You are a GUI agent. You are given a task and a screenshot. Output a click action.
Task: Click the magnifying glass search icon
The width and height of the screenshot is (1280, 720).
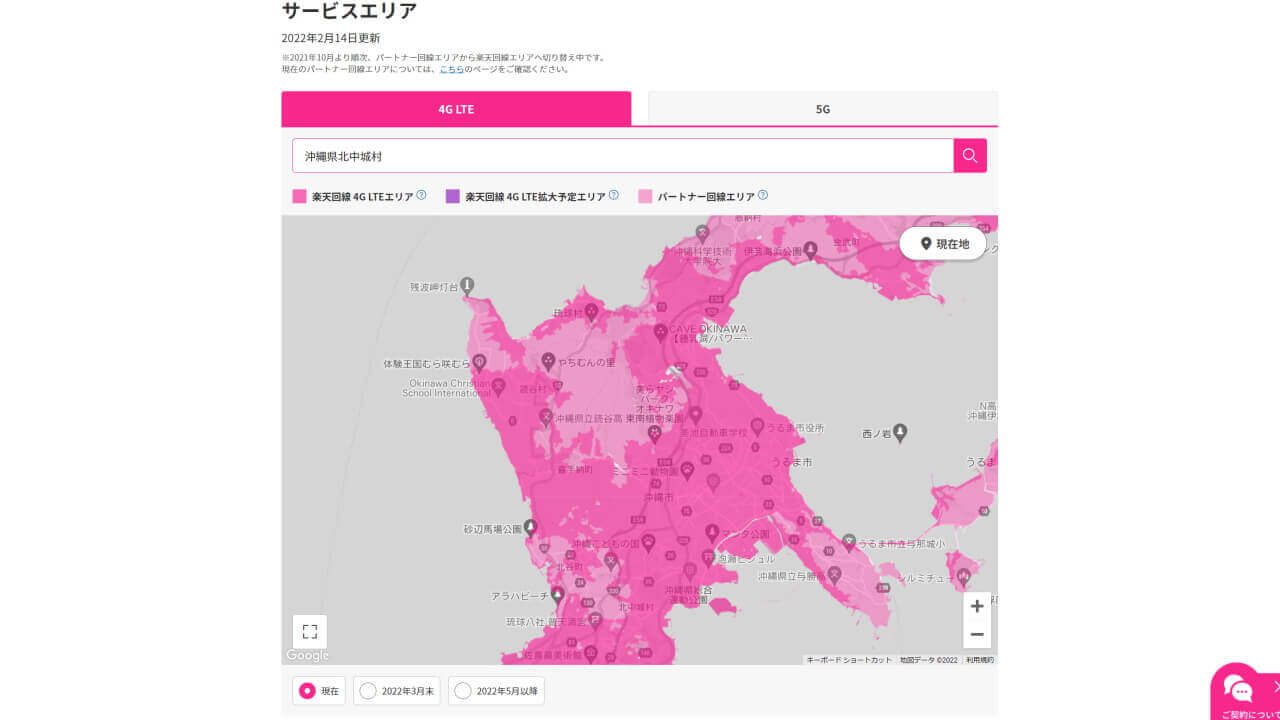tap(969, 155)
